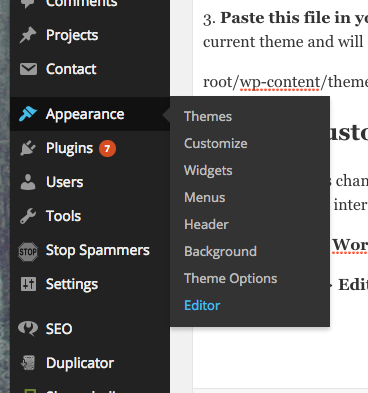Click the Users person icon
The image size is (368, 393).
pos(28,182)
